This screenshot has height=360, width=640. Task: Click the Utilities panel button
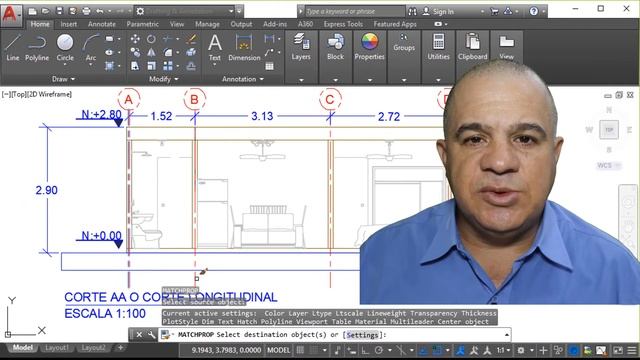(x=438, y=48)
